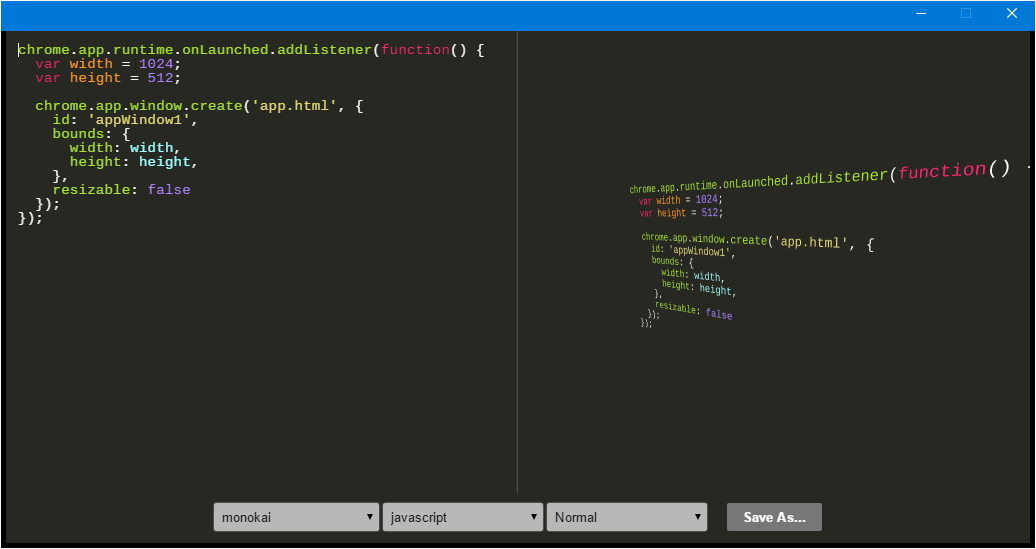This screenshot has width=1036, height=549.
Task: Maximize the window
Action: (x=966, y=13)
